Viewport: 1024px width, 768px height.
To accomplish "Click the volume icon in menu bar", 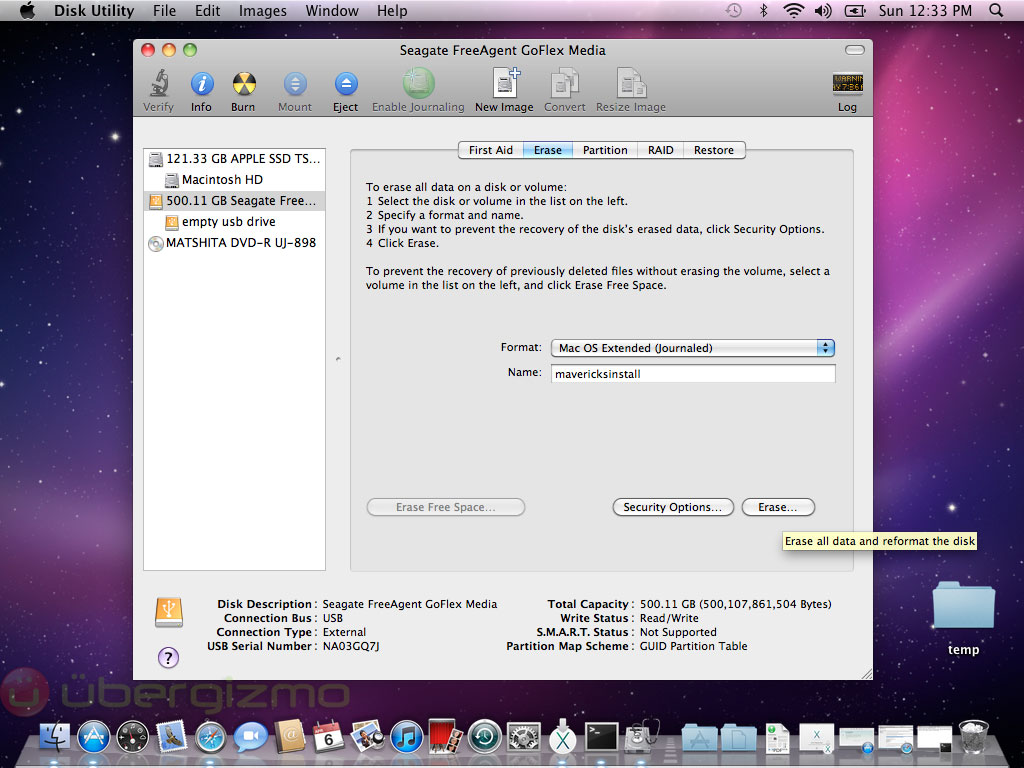I will [x=823, y=10].
